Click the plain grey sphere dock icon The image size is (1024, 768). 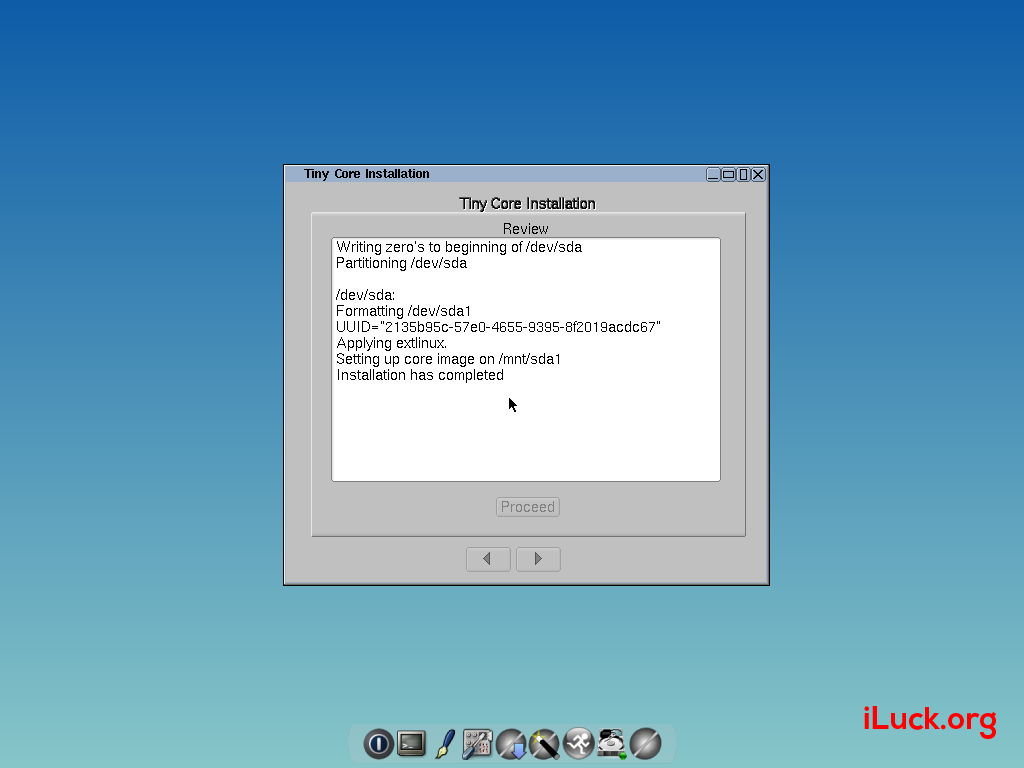(x=645, y=744)
